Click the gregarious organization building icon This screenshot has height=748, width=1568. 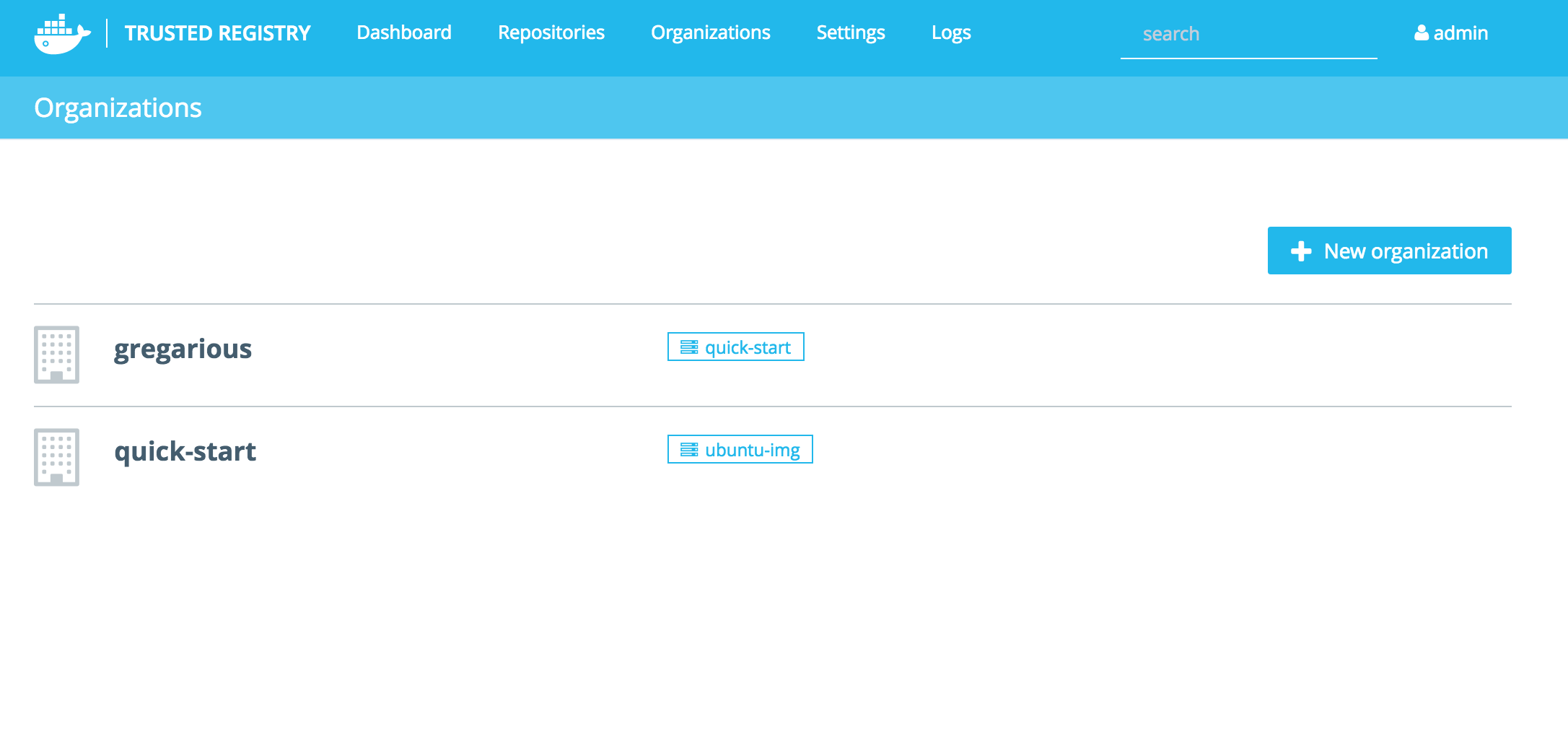point(56,355)
